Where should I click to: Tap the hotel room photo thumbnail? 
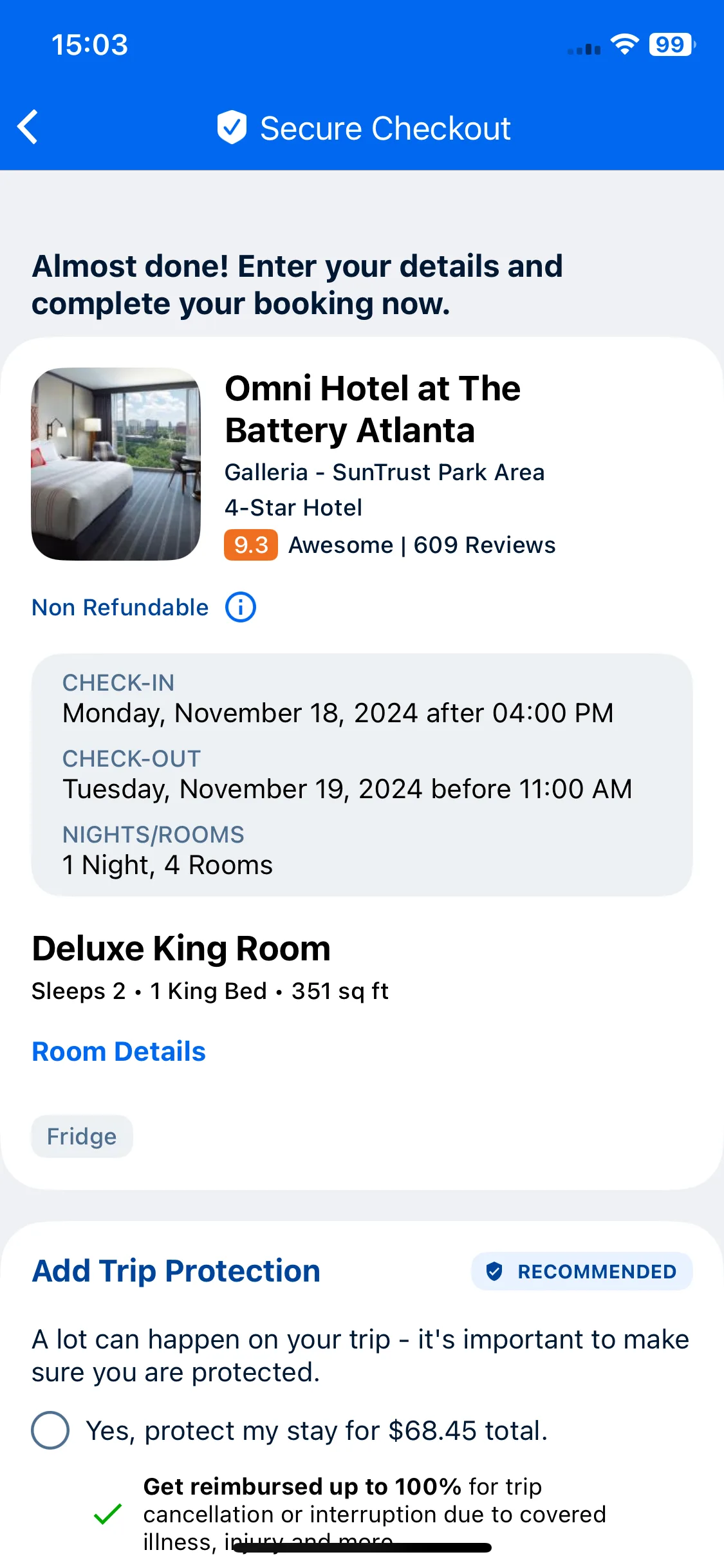tap(116, 463)
